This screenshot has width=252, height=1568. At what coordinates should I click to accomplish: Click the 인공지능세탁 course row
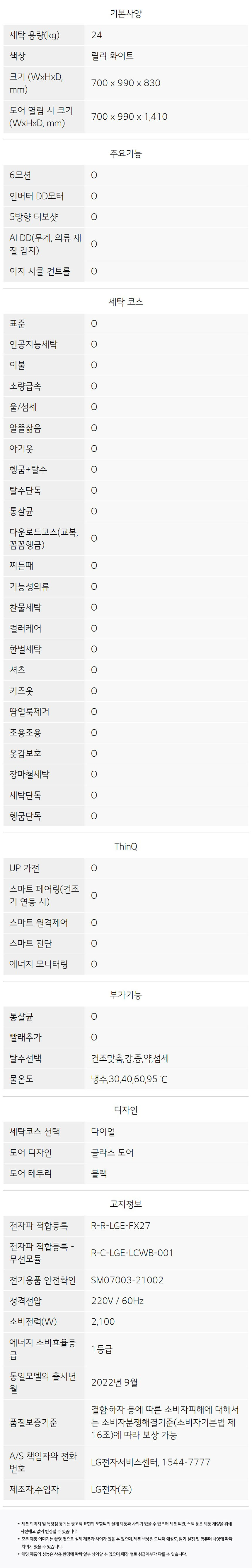34,344
